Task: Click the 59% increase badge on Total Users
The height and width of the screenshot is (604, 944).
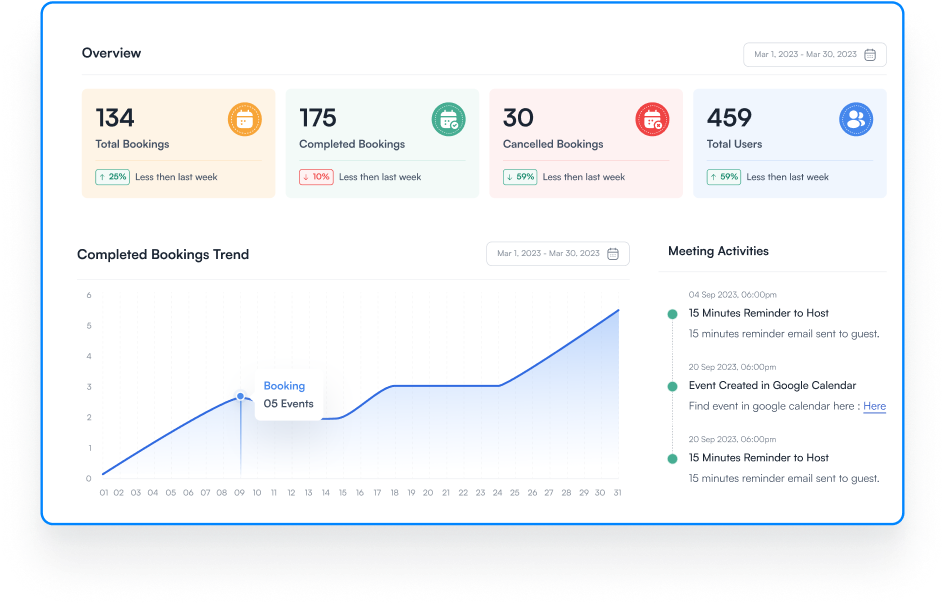Action: (x=724, y=177)
